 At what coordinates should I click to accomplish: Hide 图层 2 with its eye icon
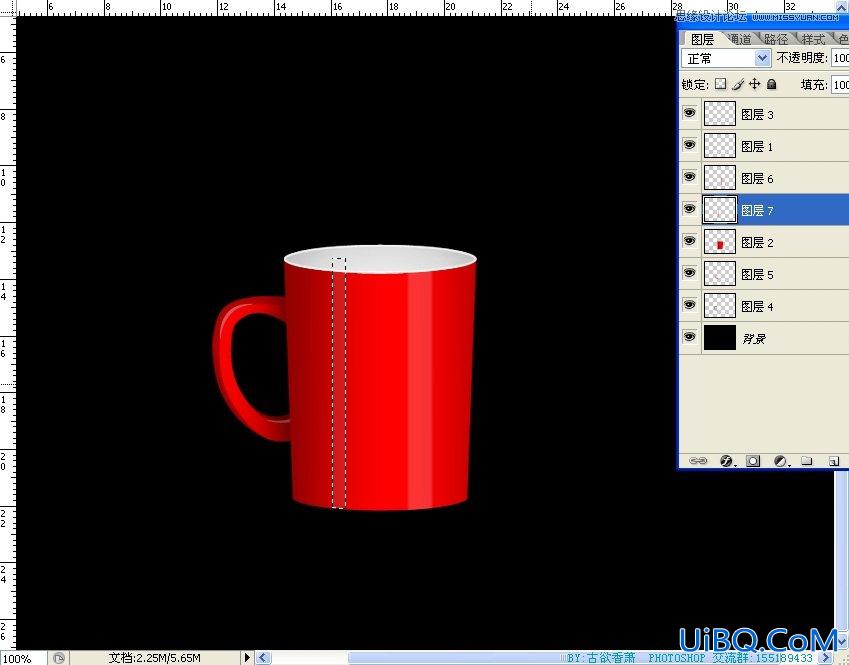689,240
